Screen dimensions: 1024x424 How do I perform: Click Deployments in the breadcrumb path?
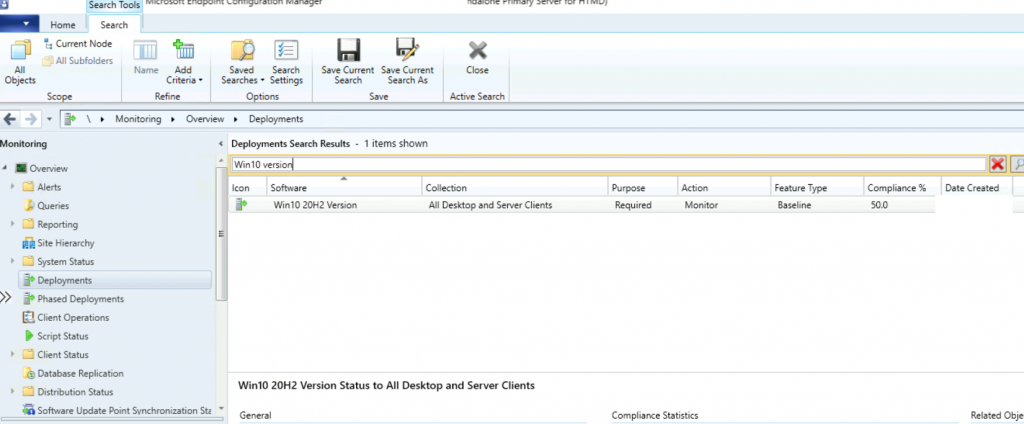coord(276,120)
